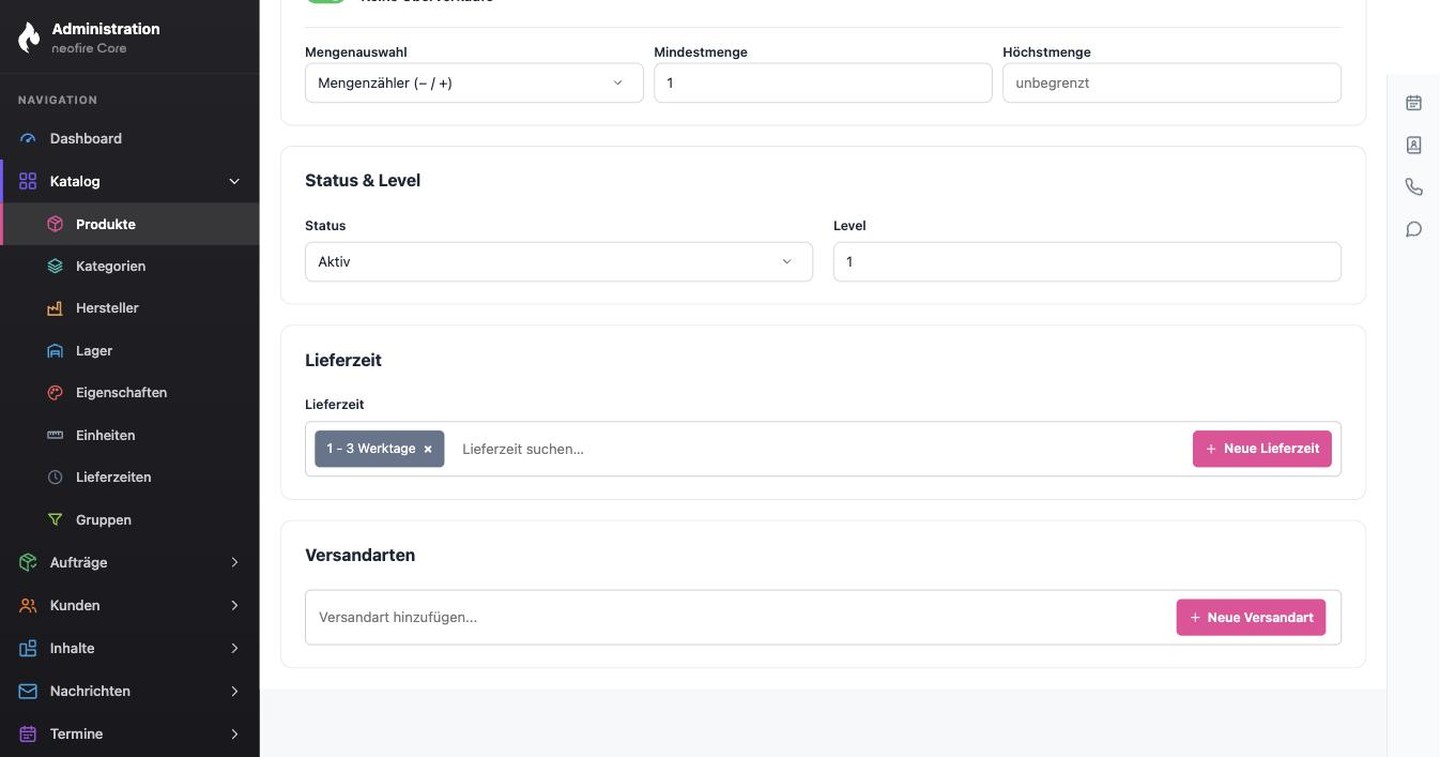Click the phone icon in right sidebar
This screenshot has height=757, width=1440.
(x=1414, y=187)
